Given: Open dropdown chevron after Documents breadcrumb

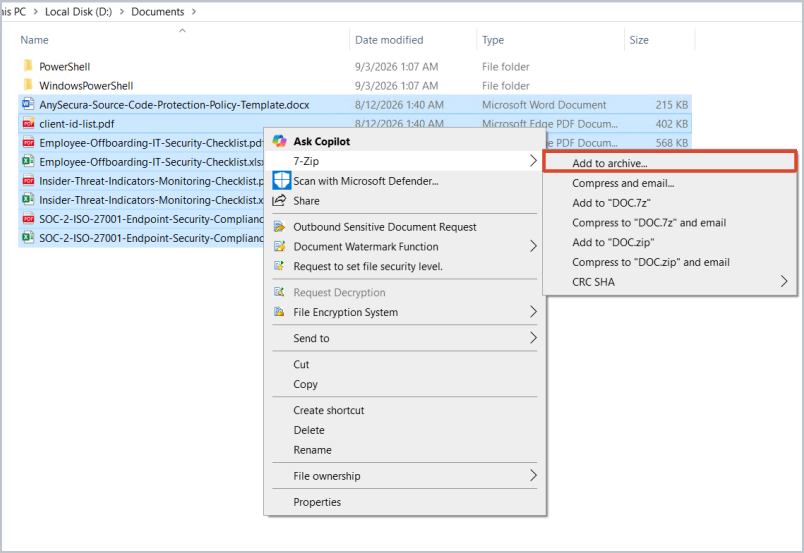Looking at the screenshot, I should pyautogui.click(x=194, y=12).
